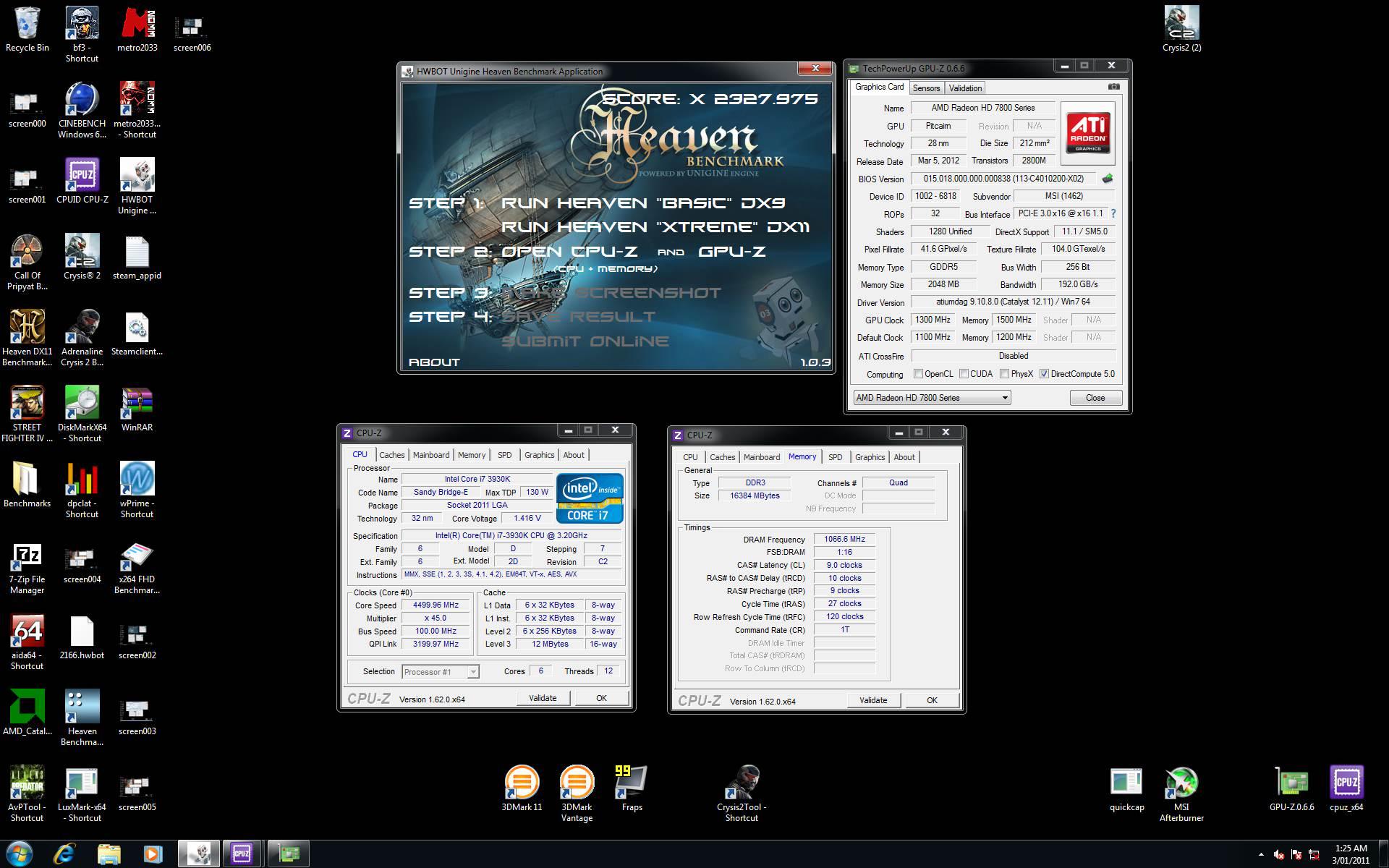Open the metro2033 desktop icon

[137, 29]
